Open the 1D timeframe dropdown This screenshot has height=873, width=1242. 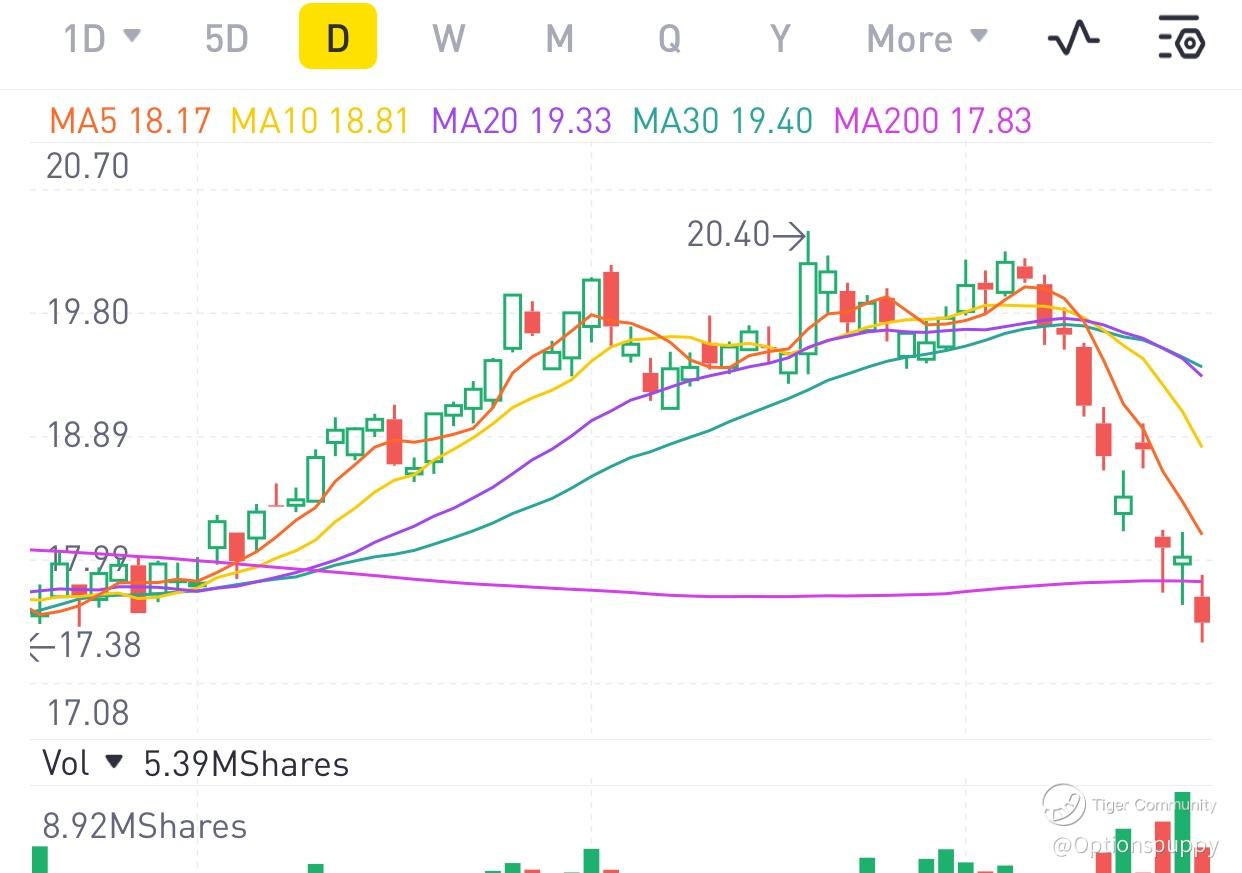tap(101, 39)
